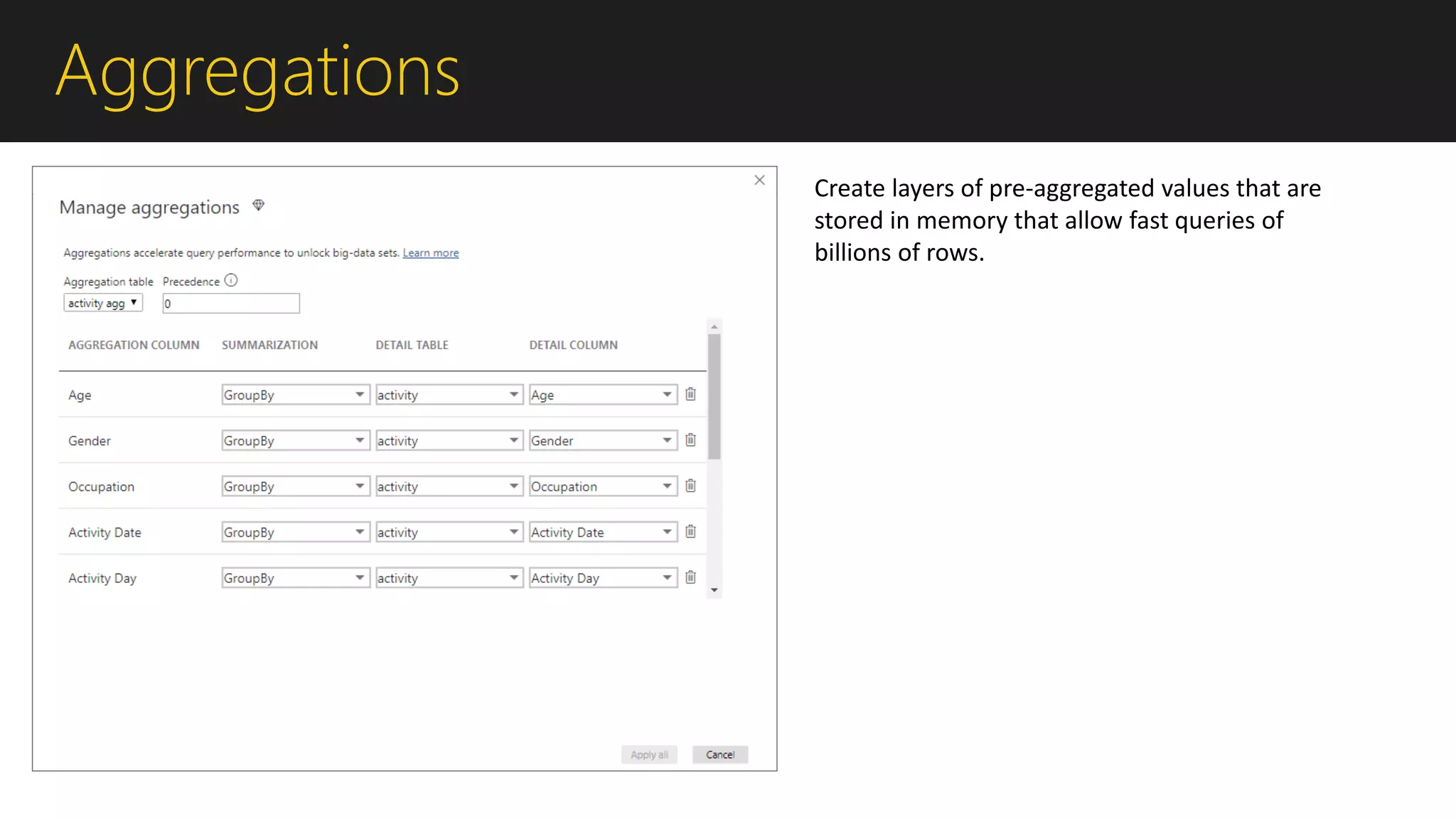1456x819 pixels.
Task: Click the Precedence info icon
Action: tap(231, 280)
